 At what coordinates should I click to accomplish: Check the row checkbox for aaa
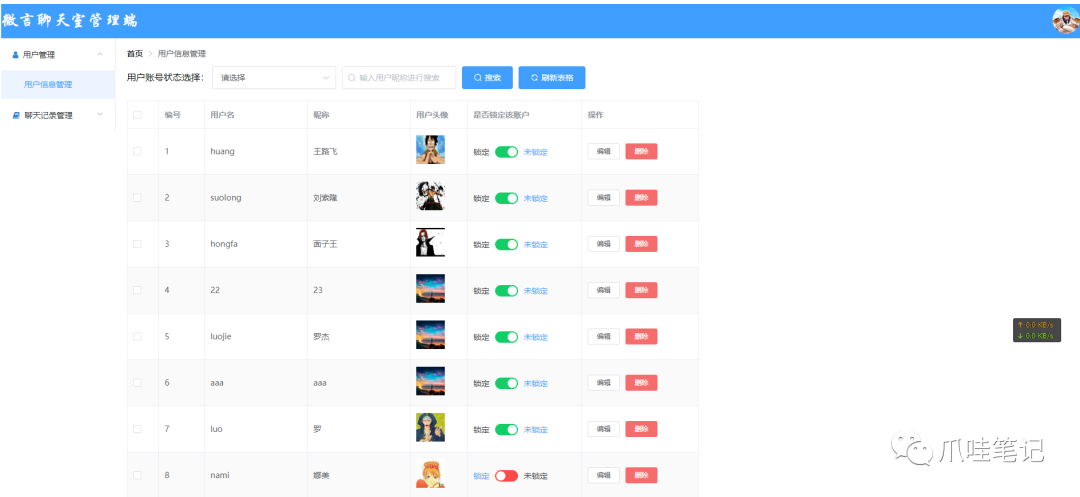(x=137, y=383)
